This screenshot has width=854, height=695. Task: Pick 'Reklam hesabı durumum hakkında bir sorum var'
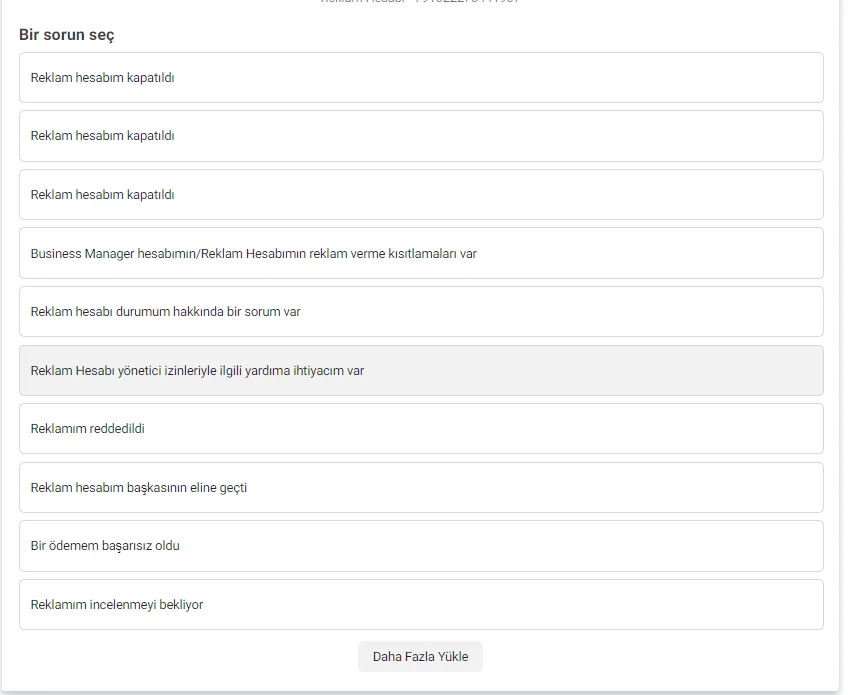click(x=420, y=312)
